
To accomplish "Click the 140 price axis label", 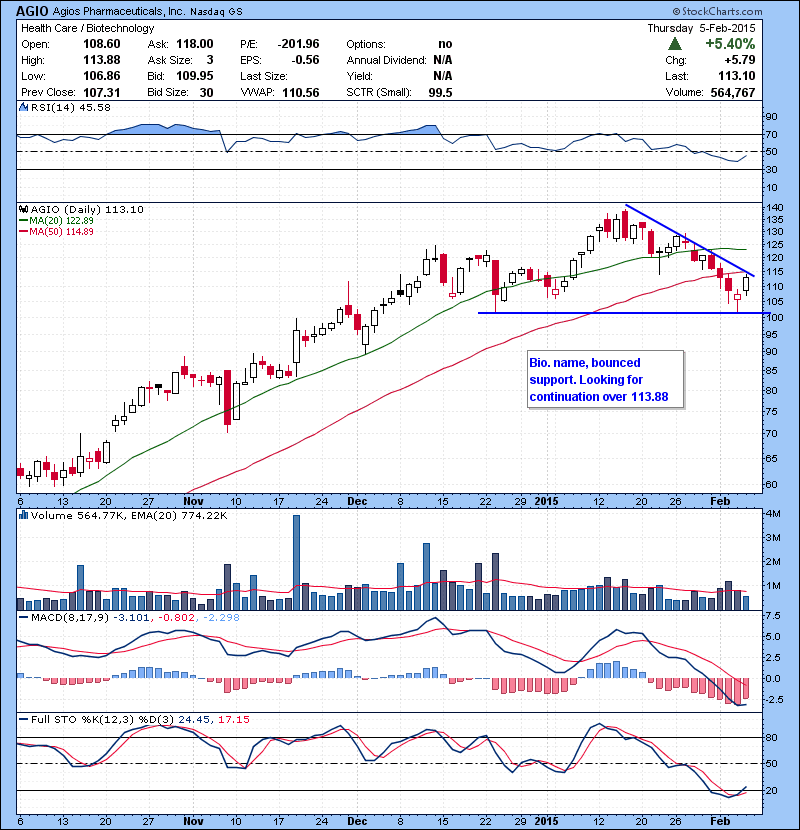I will [774, 207].
